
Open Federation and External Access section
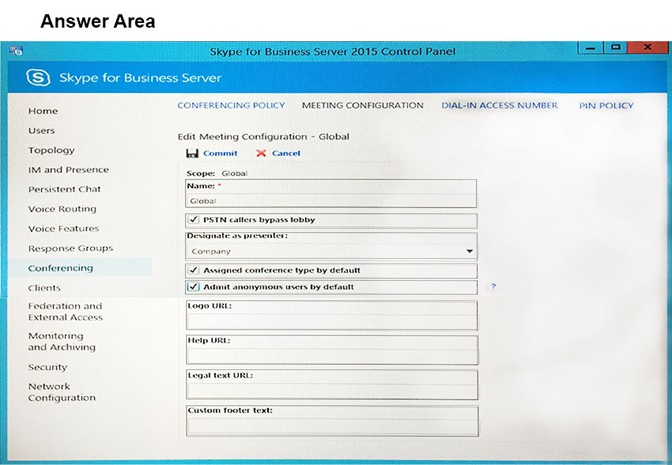(65, 312)
